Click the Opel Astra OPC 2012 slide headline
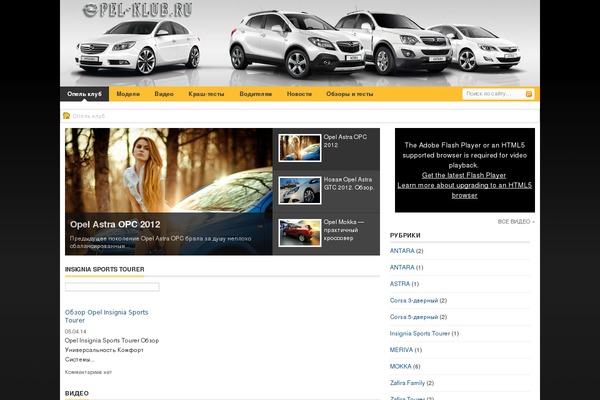The image size is (600, 400). (x=115, y=224)
